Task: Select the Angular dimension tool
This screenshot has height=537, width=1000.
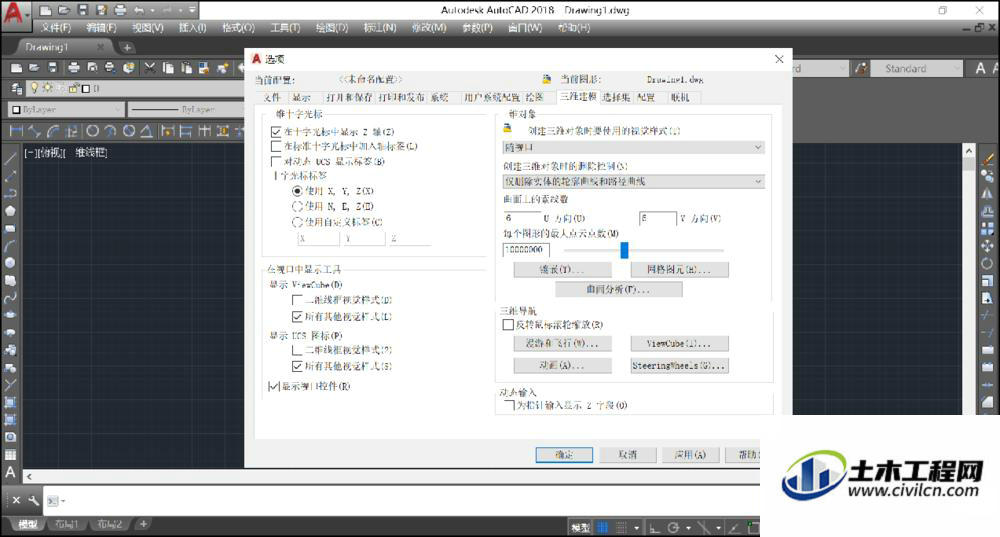Action: 146,131
